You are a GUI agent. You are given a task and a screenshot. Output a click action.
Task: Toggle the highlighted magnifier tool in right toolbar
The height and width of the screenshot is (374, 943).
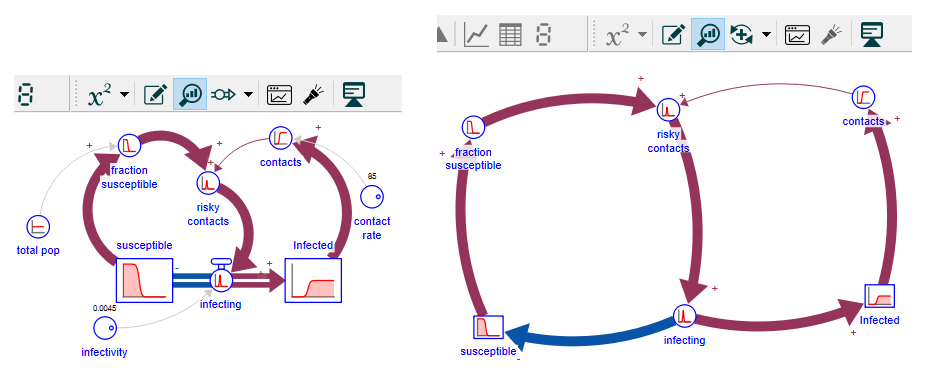tap(708, 34)
